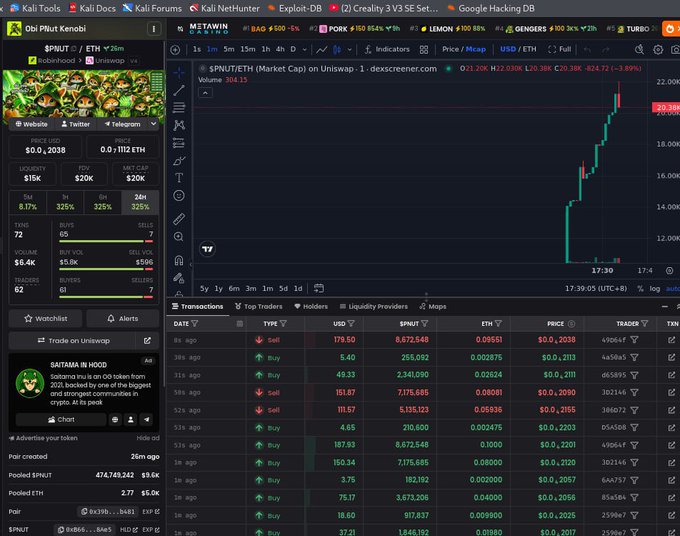This screenshot has height=536, width=680.
Task: Open chart style dropdown arrow
Action: 349,49
